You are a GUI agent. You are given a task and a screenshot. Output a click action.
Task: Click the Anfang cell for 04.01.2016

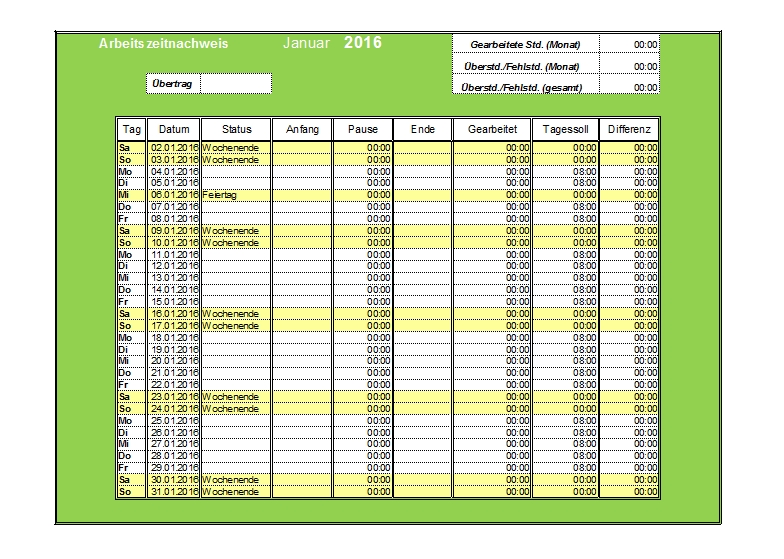[302, 172]
